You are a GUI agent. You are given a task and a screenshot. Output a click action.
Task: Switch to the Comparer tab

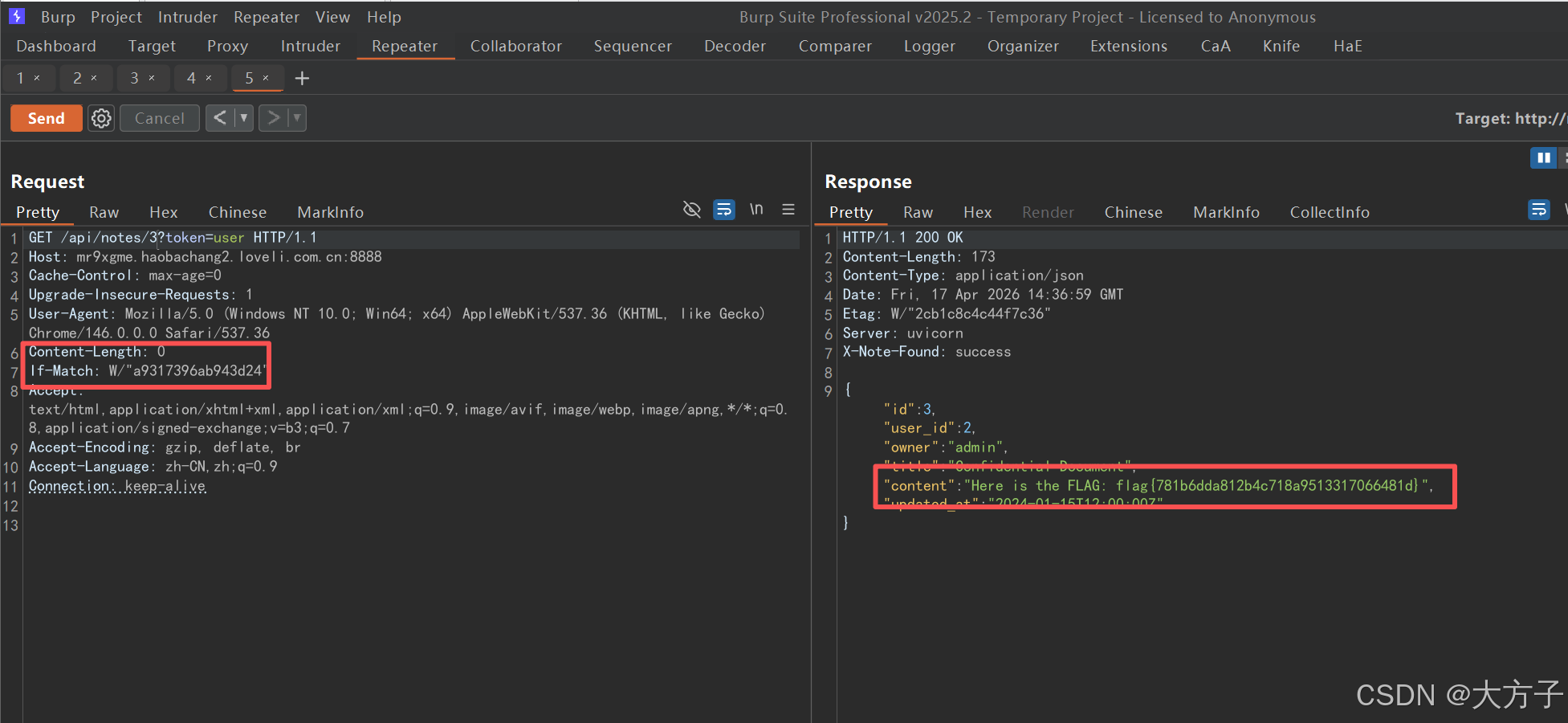835,46
